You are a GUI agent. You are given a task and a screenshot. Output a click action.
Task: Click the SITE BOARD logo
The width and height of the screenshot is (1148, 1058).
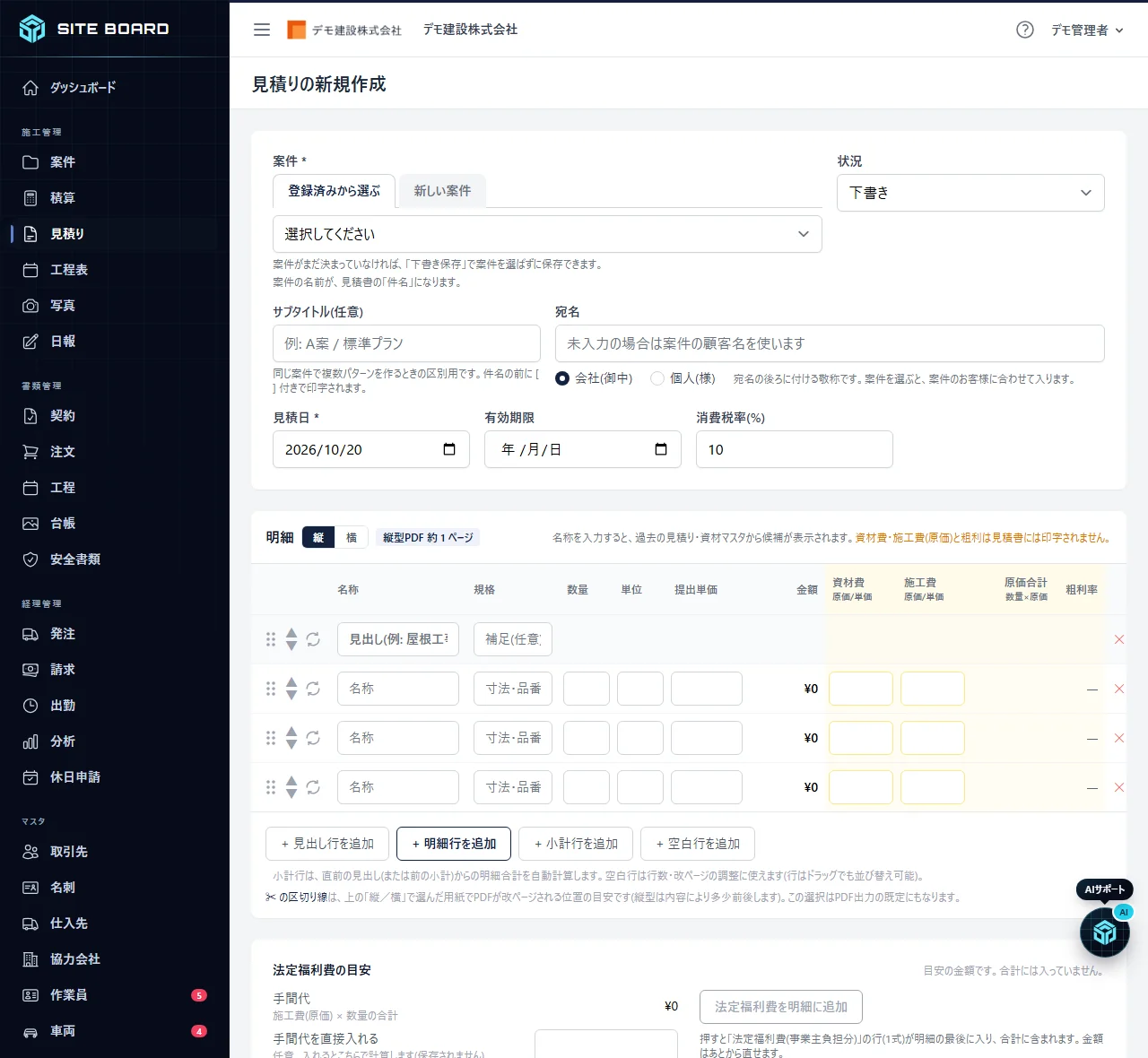coord(94,29)
